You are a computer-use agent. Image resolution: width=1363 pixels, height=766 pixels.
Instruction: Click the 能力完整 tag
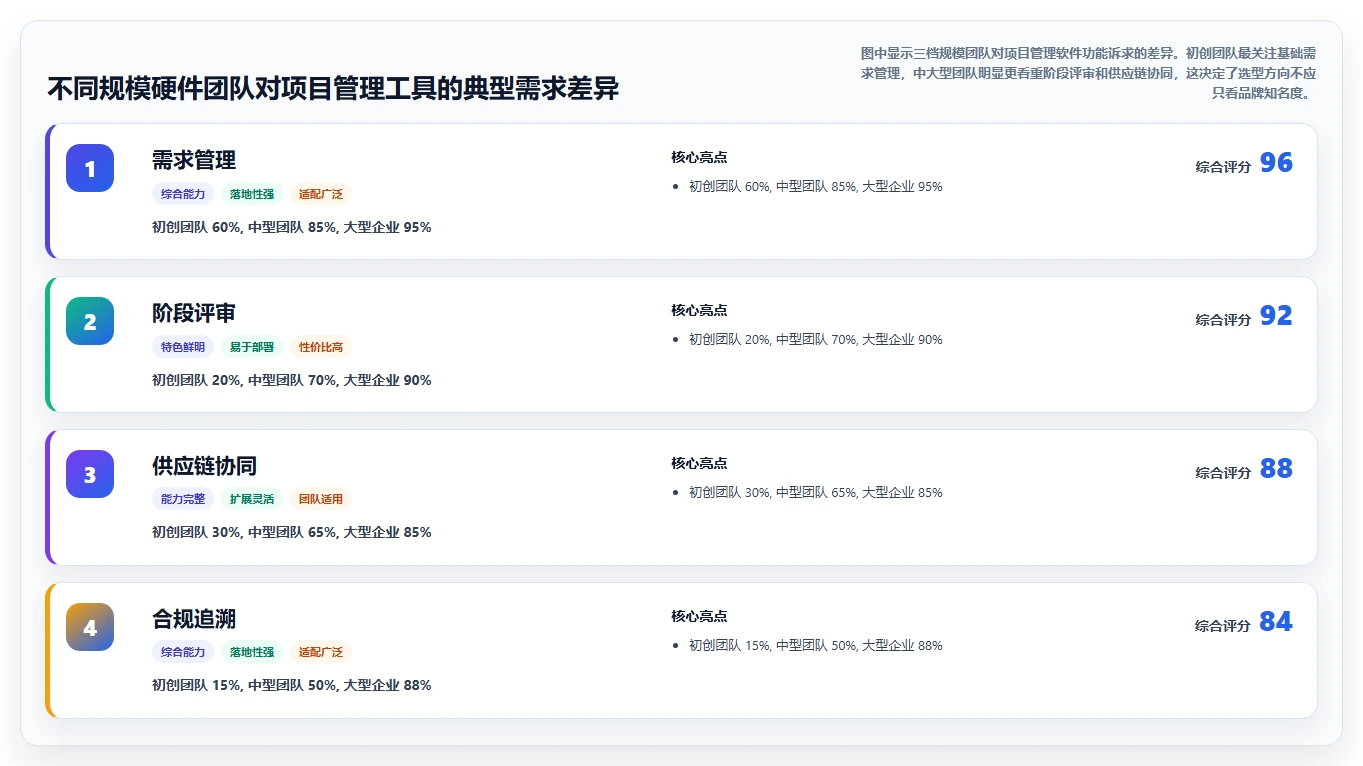[183, 499]
